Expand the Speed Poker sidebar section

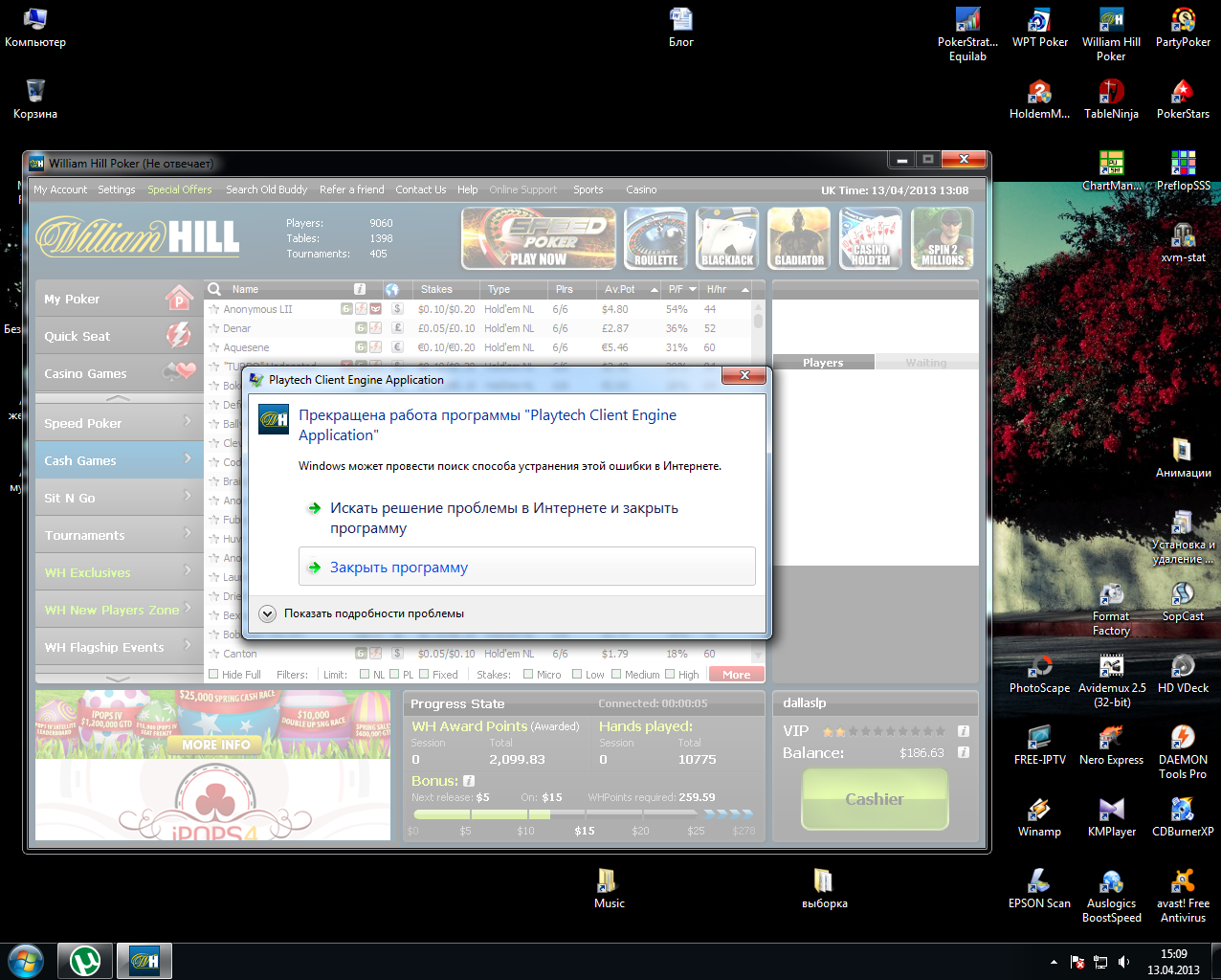pos(120,423)
